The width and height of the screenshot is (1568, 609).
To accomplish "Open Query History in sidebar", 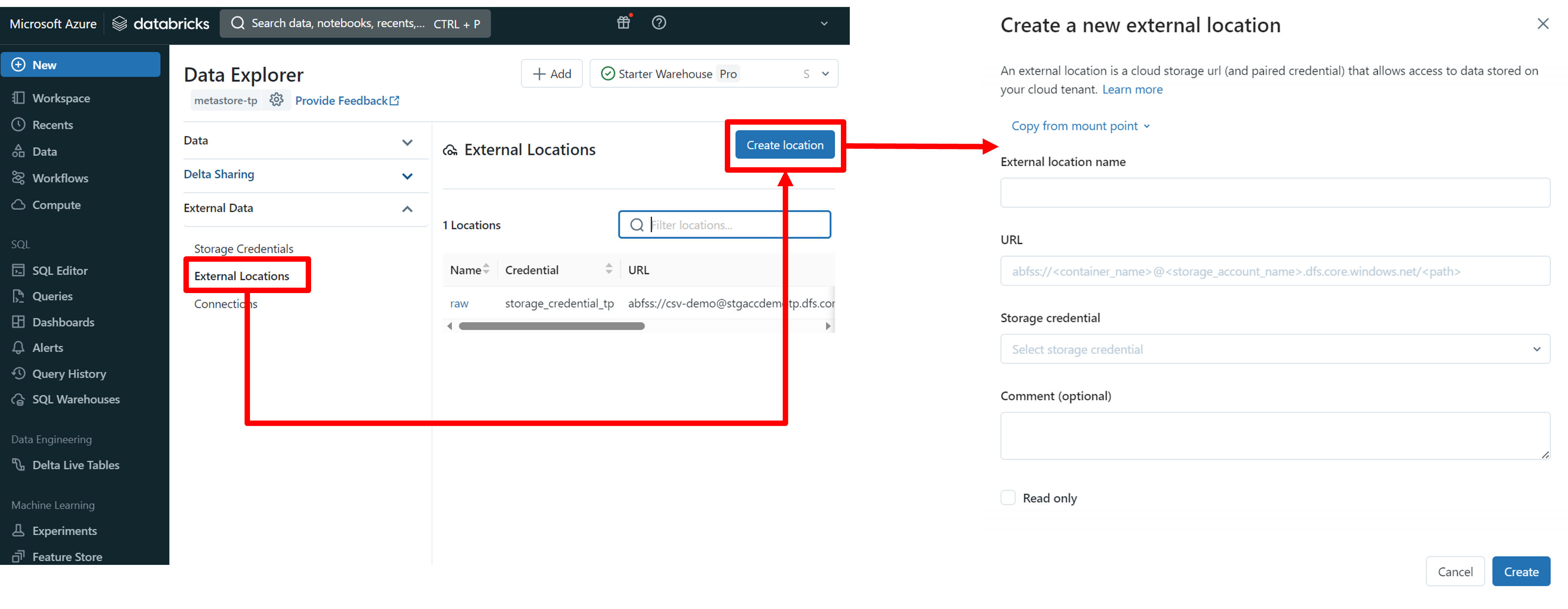I will click(x=69, y=374).
